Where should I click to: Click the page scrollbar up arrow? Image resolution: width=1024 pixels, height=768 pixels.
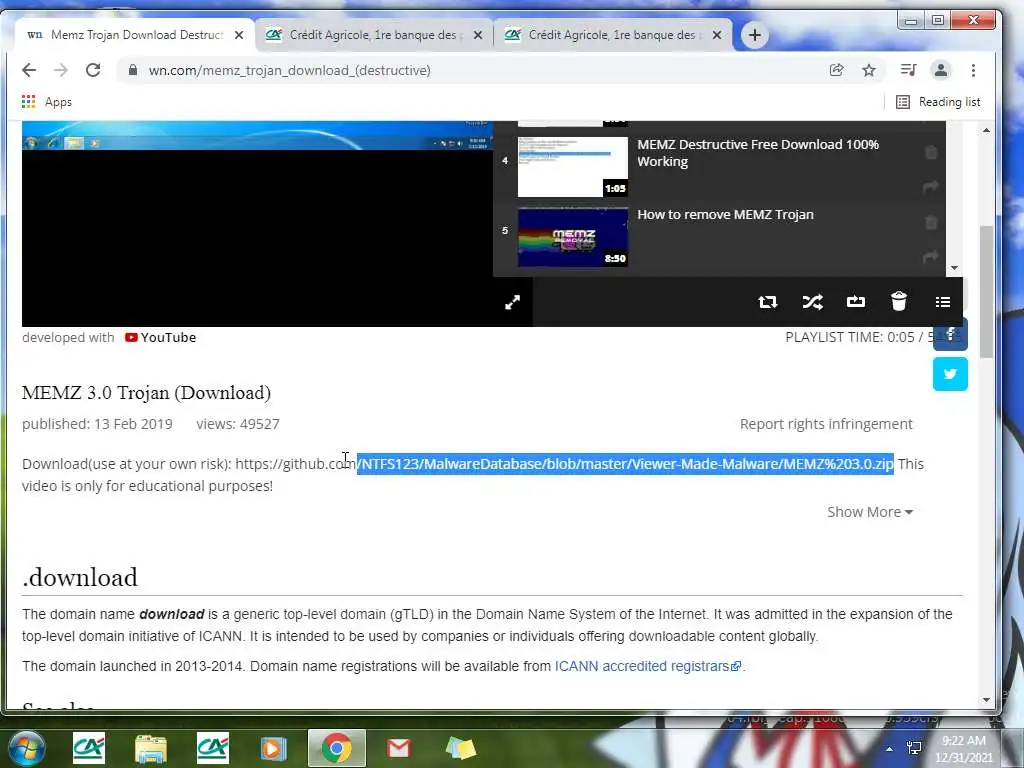tap(986, 130)
